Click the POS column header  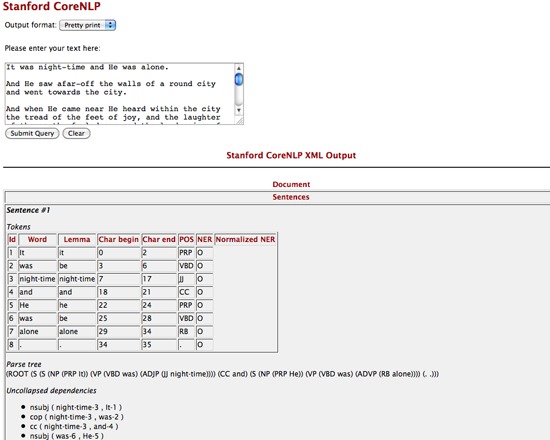click(186, 240)
